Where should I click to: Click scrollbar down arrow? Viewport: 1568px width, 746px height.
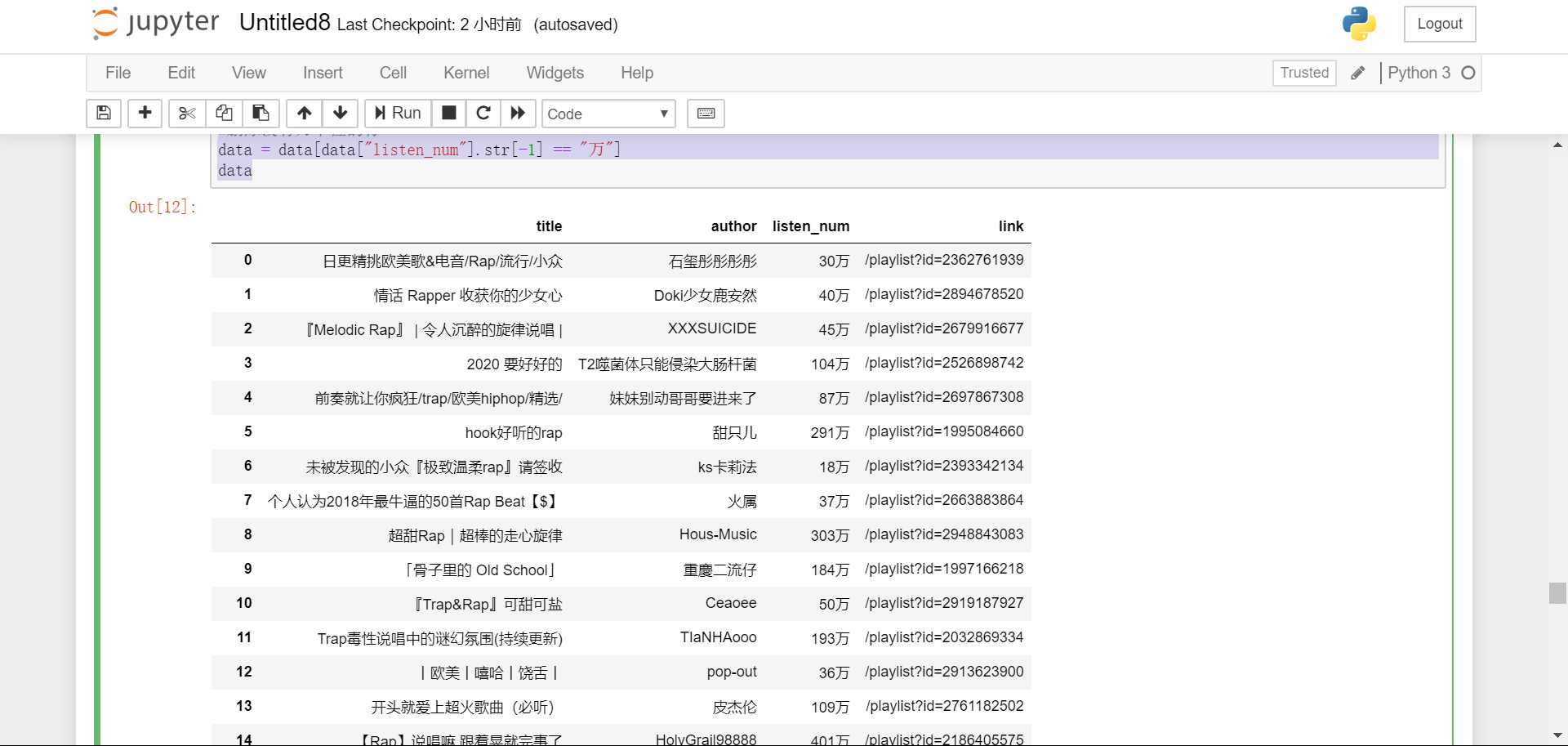1557,735
